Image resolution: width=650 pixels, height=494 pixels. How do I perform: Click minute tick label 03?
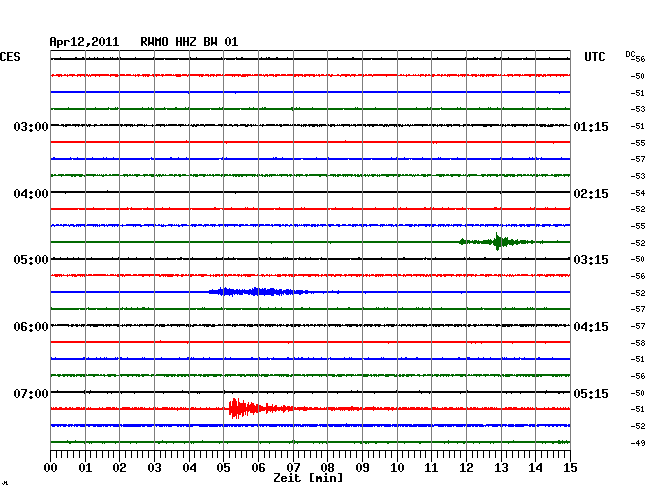click(154, 468)
